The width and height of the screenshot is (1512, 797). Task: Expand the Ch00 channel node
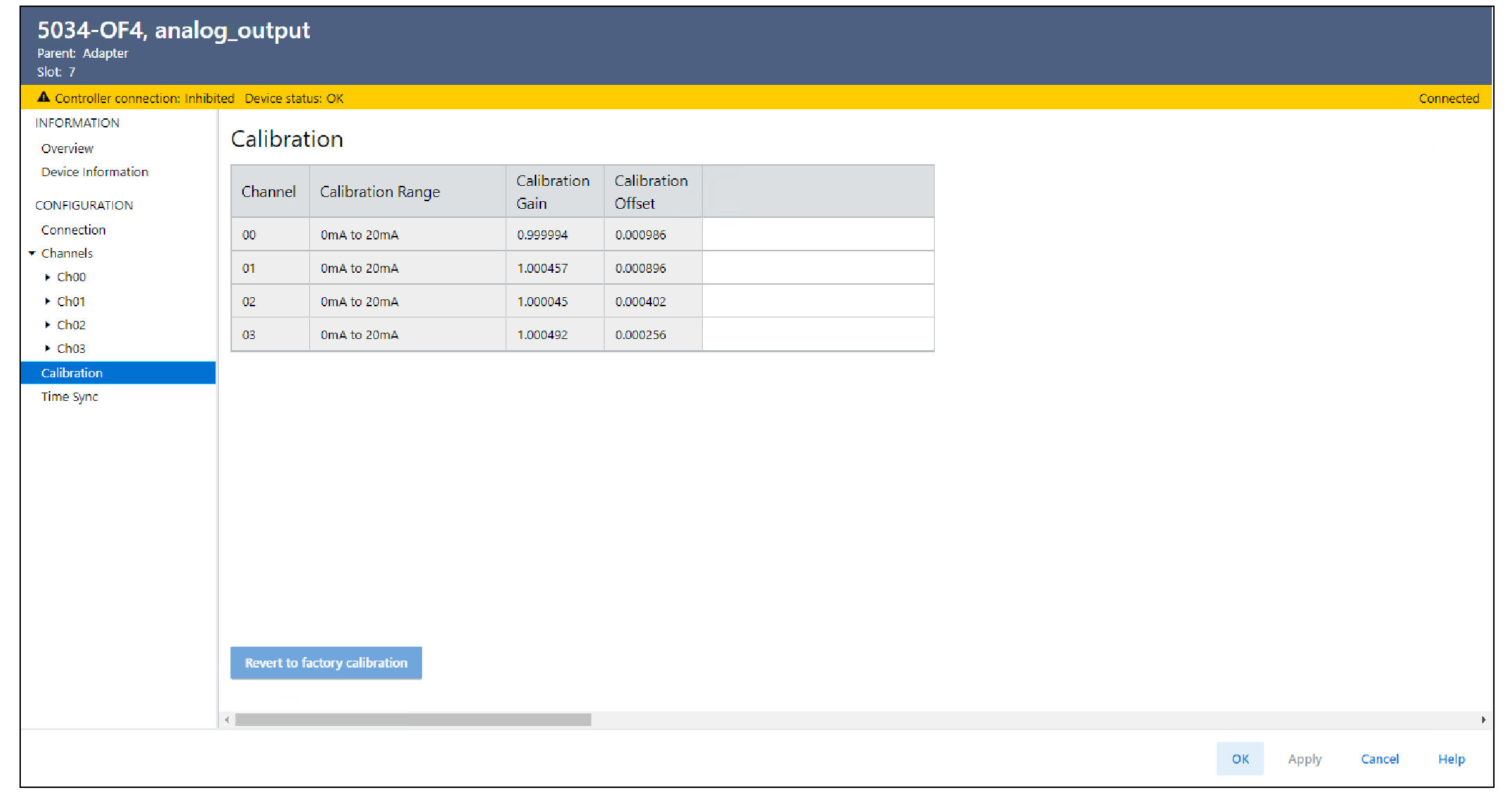click(x=47, y=277)
